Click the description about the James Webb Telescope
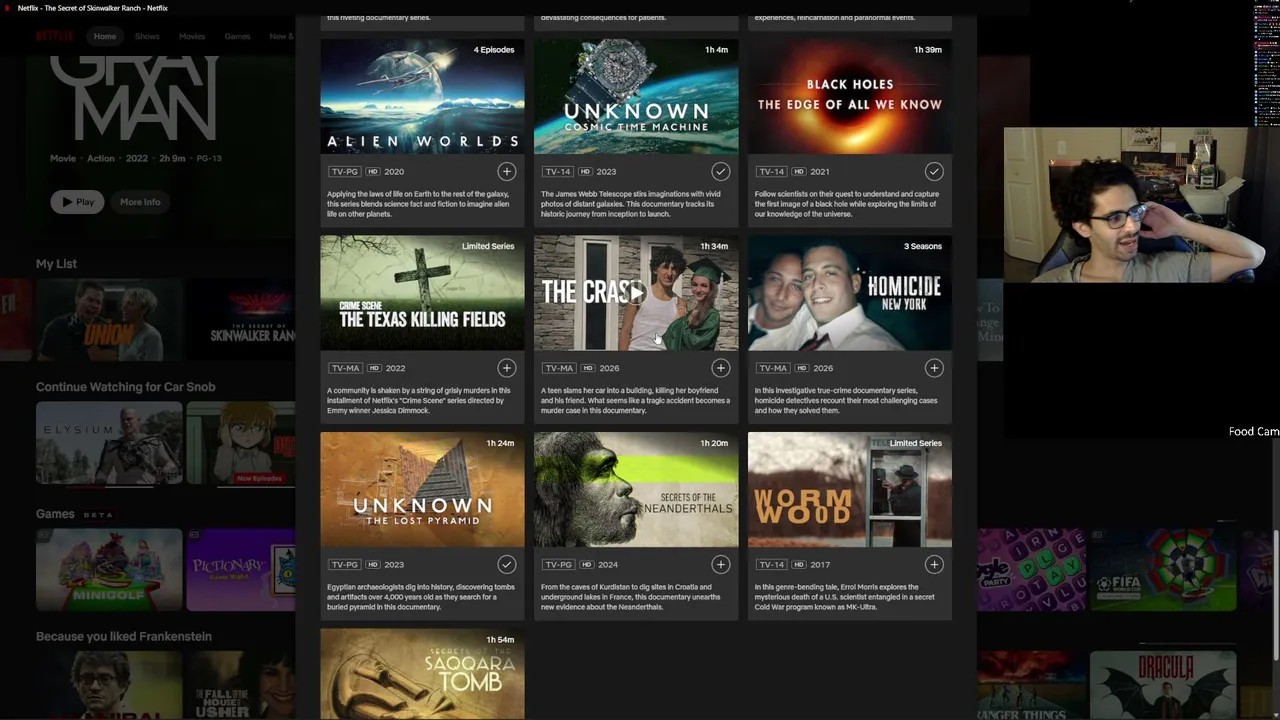 tap(631, 204)
